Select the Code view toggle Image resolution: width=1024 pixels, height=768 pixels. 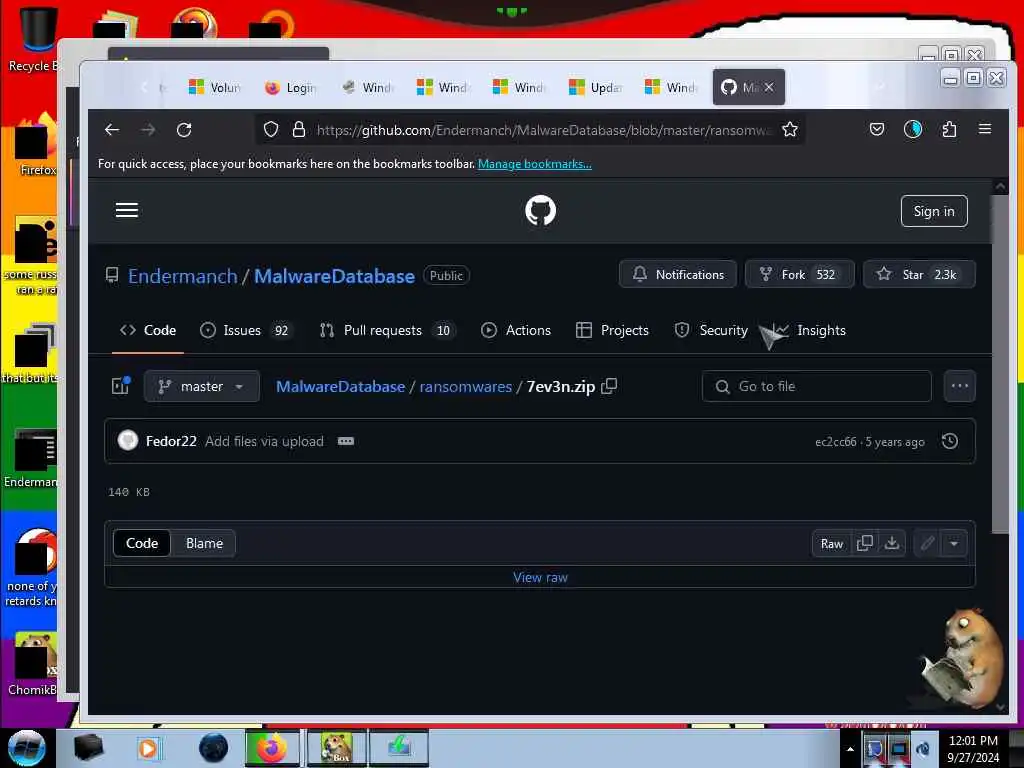coord(142,543)
